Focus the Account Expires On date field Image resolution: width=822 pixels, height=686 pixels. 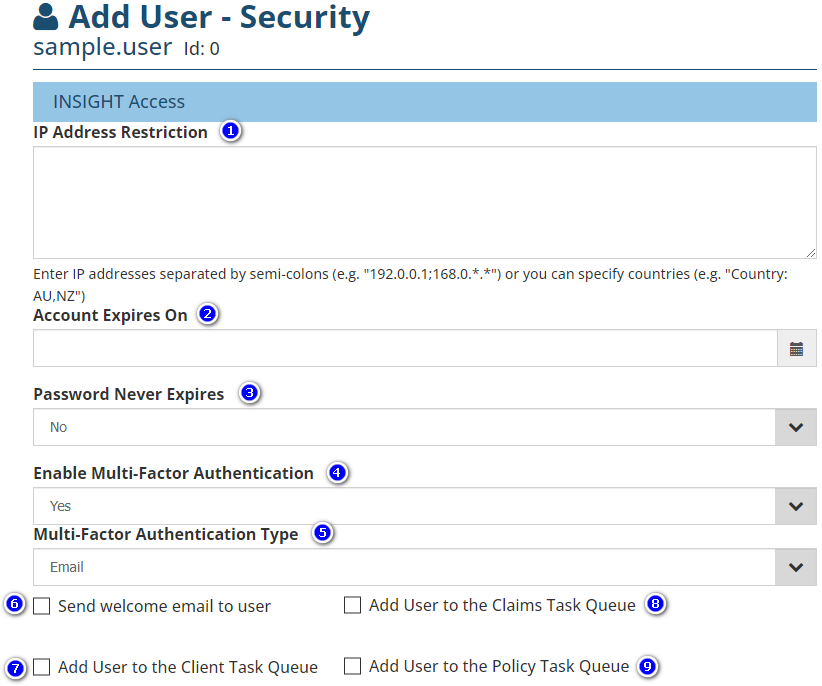tap(405, 349)
